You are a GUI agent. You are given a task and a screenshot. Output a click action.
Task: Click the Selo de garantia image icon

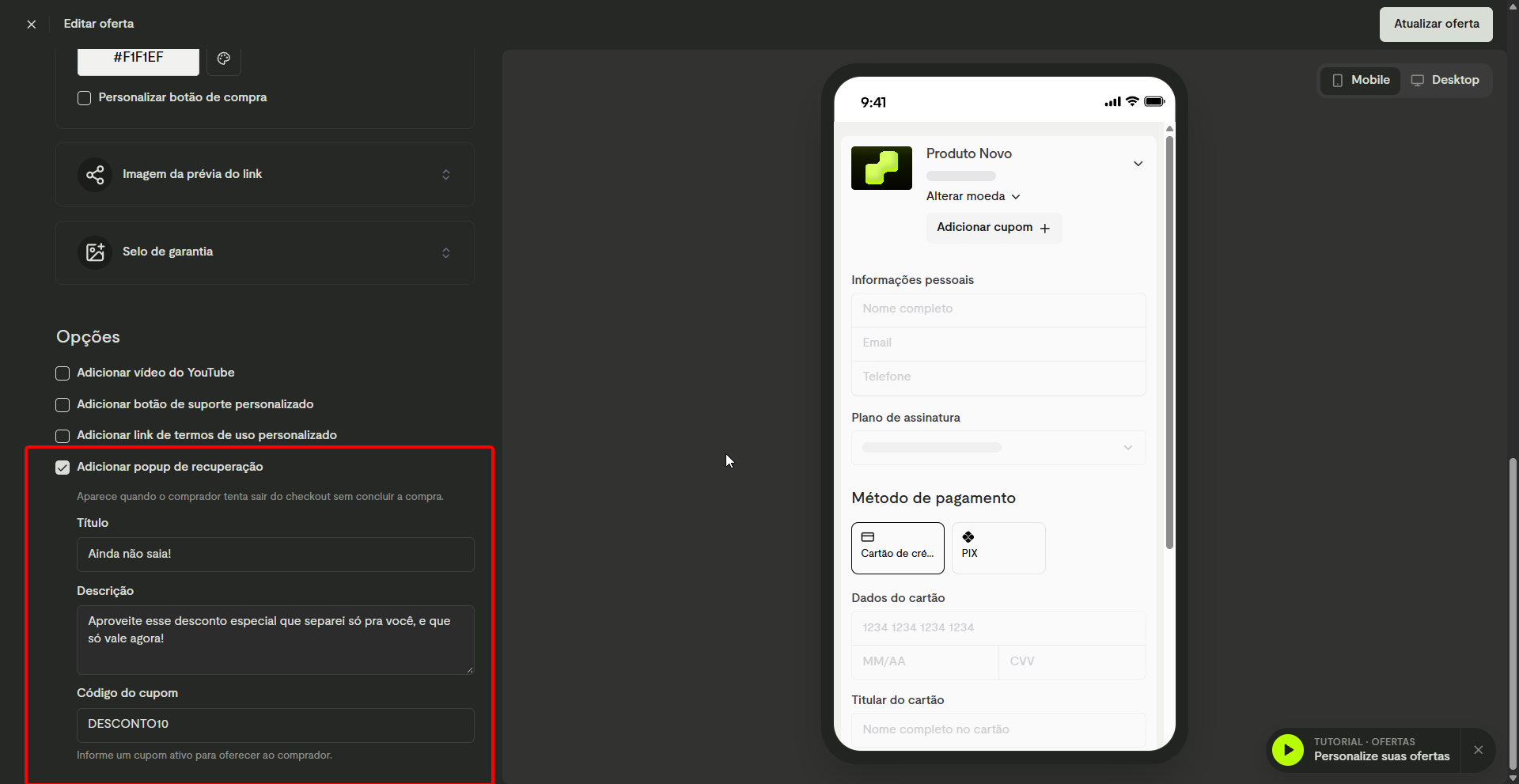click(x=95, y=252)
